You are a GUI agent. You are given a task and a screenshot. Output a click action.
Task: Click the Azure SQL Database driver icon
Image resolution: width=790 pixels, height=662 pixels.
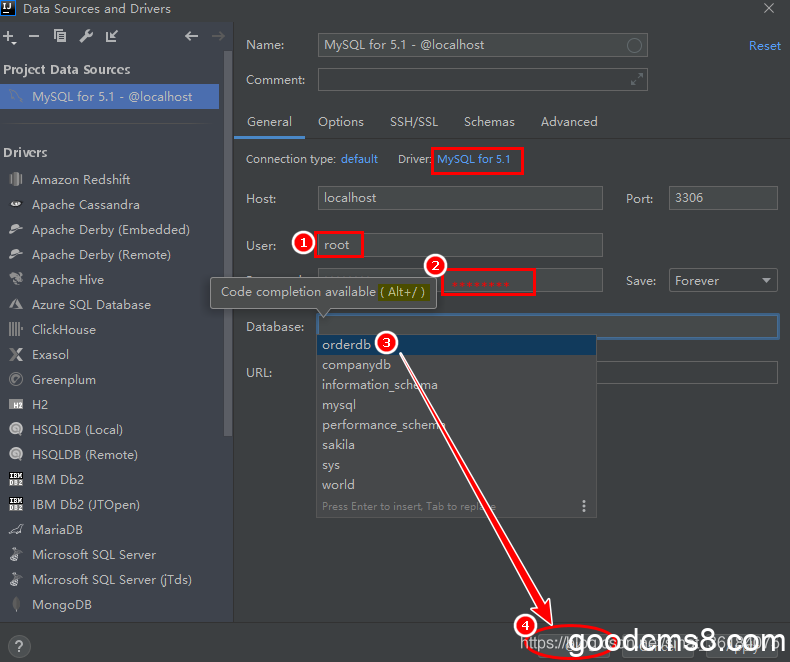pos(16,304)
